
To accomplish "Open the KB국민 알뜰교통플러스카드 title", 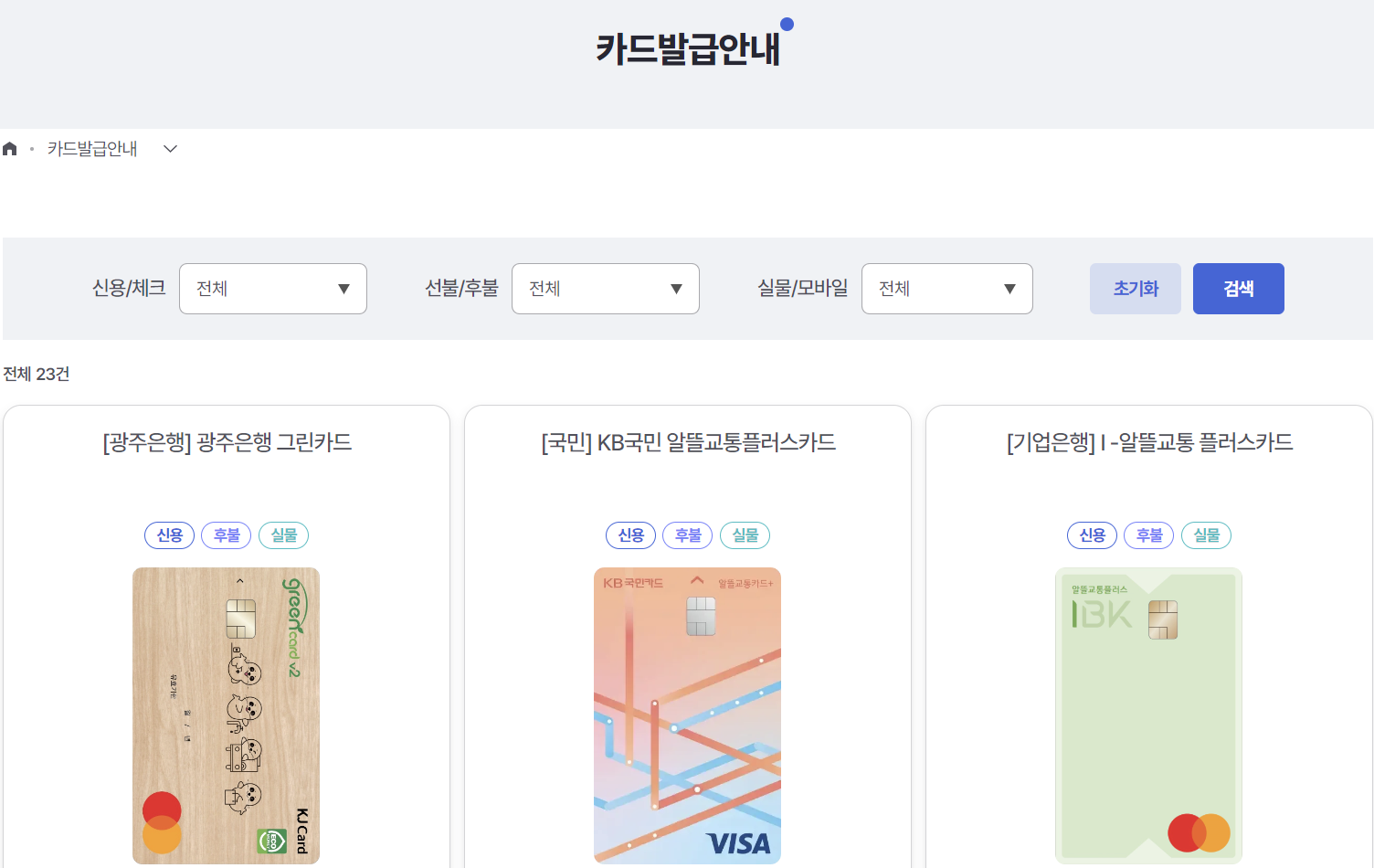I will pos(688,443).
